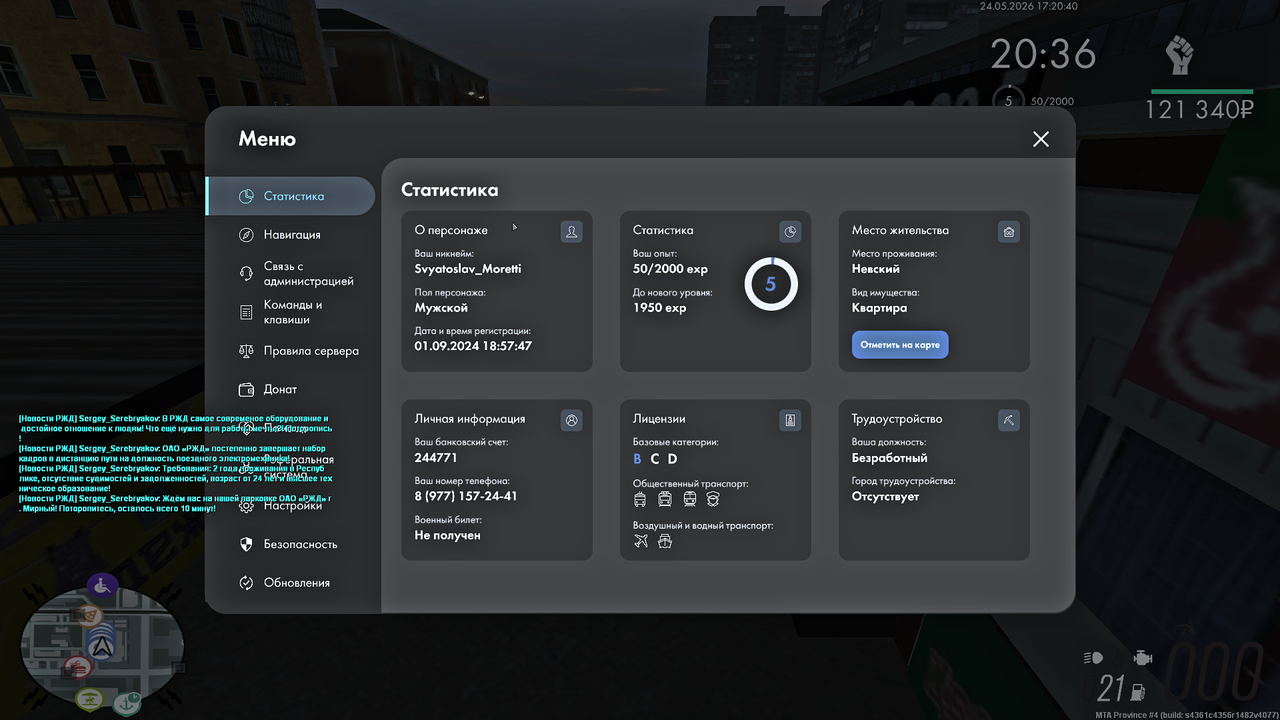Click the 121 340₽ money display
The width and height of the screenshot is (1280, 720).
[1199, 110]
